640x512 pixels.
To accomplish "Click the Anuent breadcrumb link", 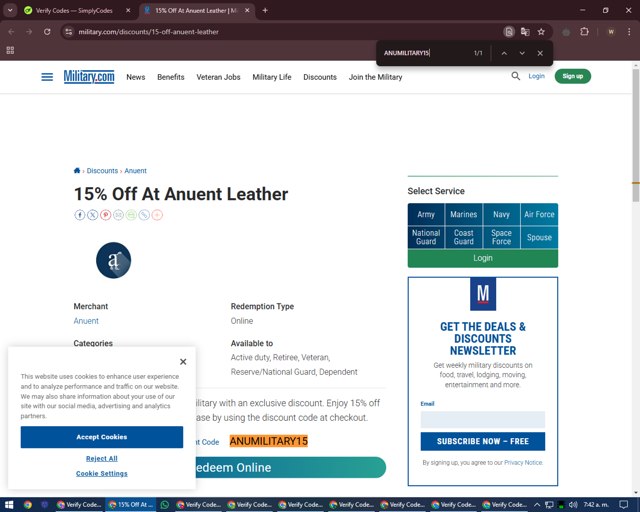I will tap(136, 171).
